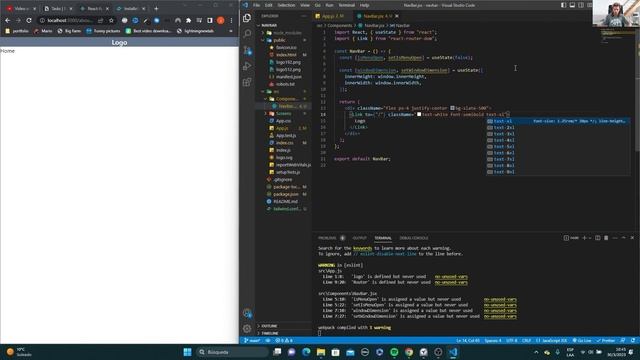This screenshot has height=360, width=640.
Task: Click the git branch in the status bar
Action: pyautogui.click(x=252, y=340)
